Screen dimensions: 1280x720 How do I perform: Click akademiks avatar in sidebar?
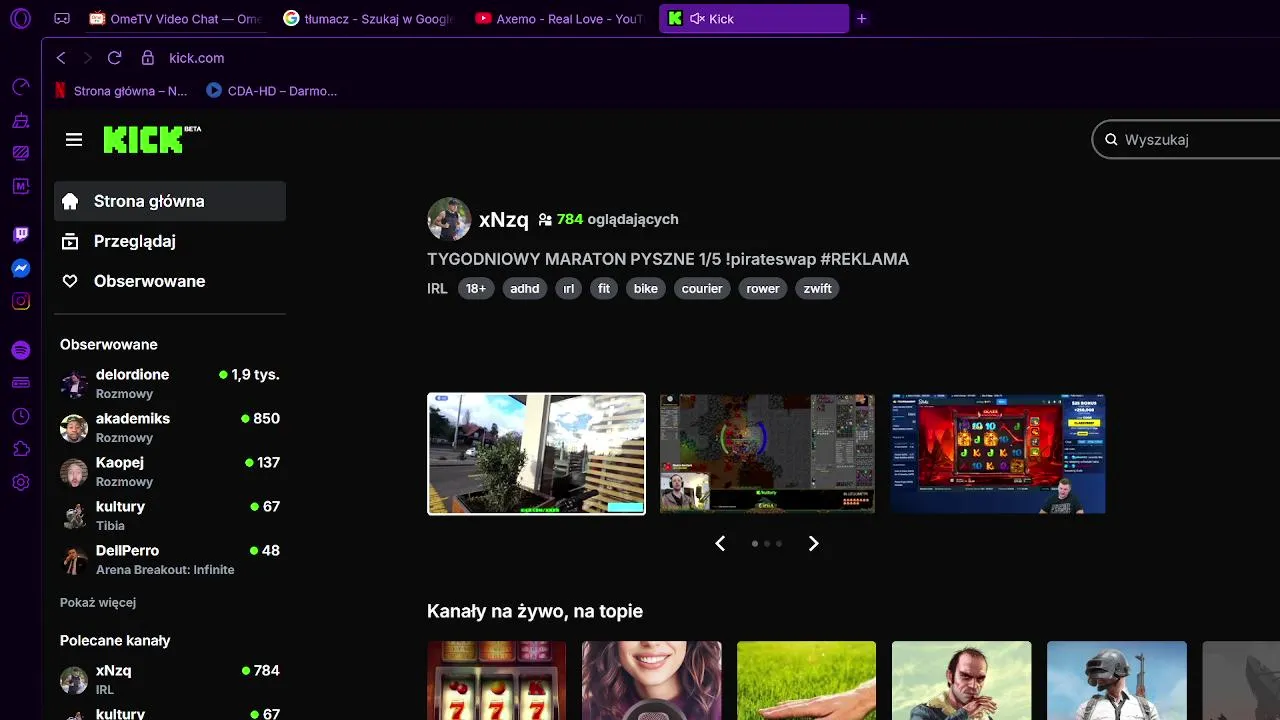(x=74, y=428)
